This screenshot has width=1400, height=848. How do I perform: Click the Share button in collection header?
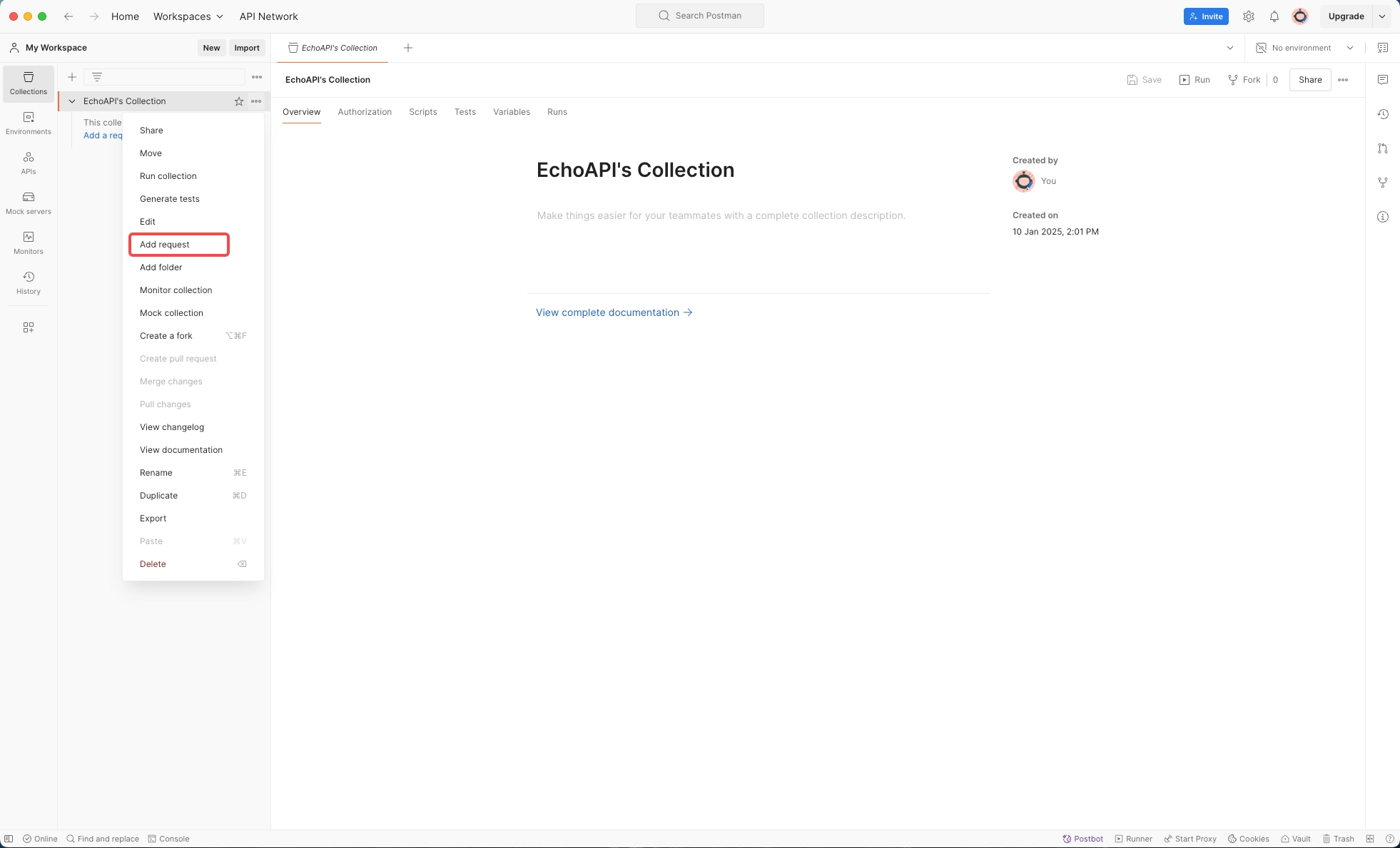tap(1310, 80)
